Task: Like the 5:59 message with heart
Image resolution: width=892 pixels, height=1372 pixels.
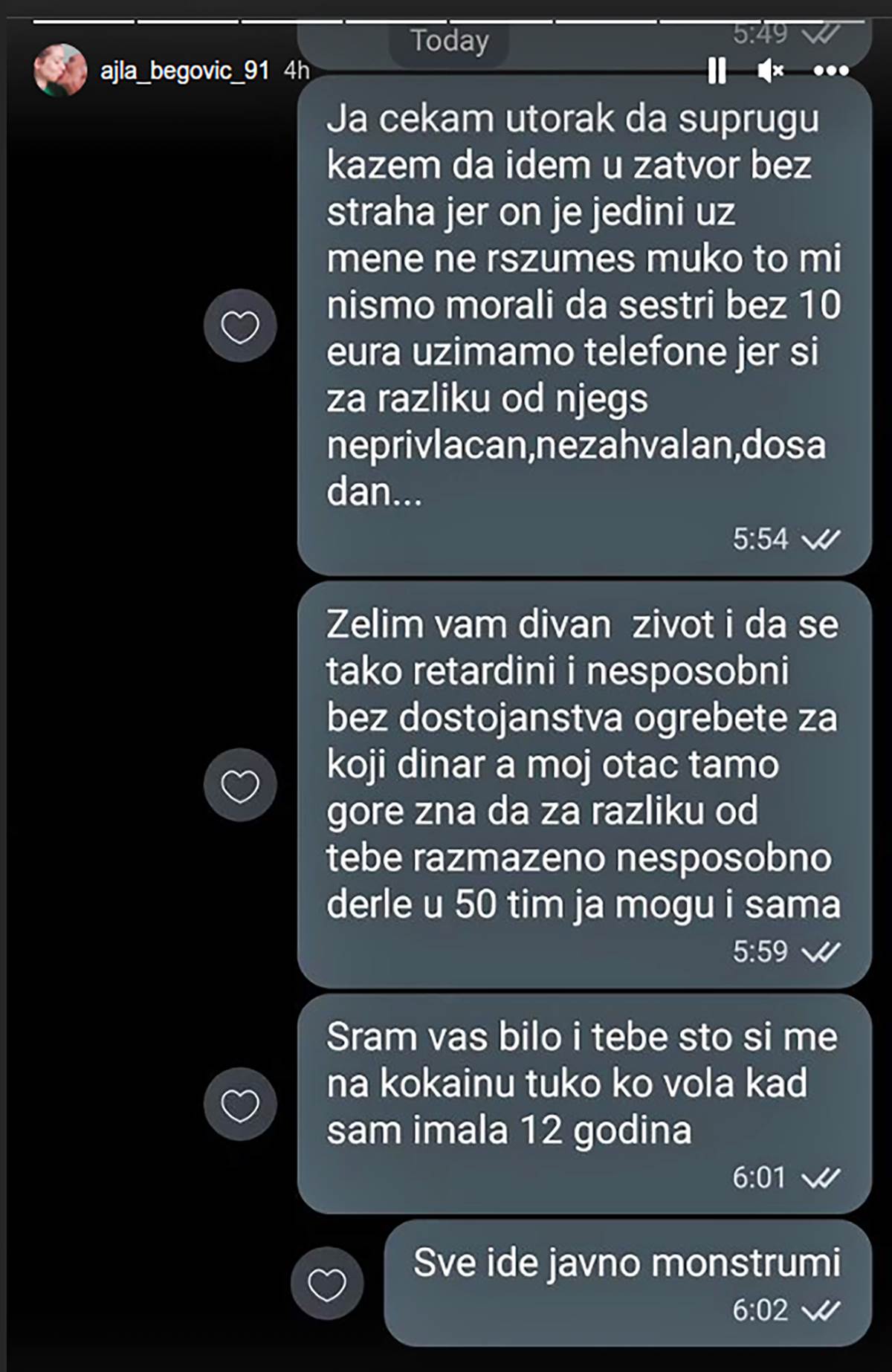Action: pyautogui.click(x=240, y=785)
